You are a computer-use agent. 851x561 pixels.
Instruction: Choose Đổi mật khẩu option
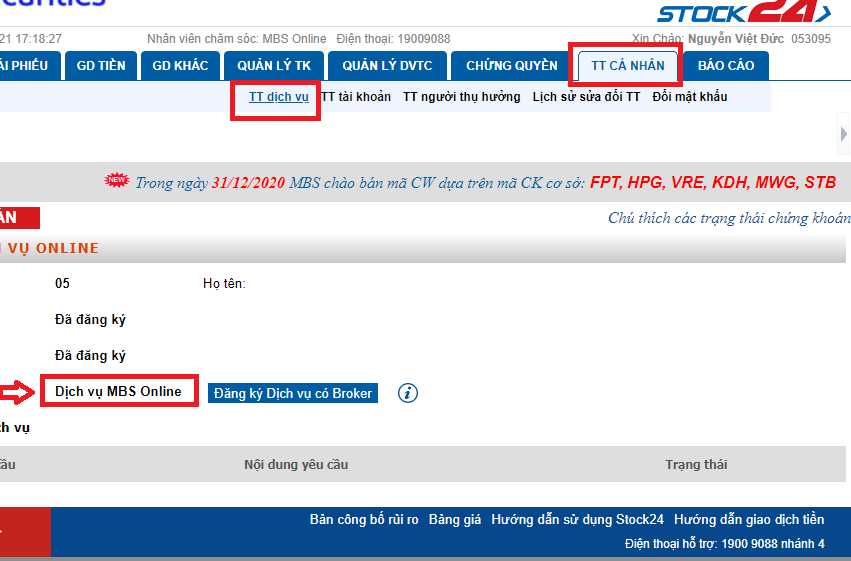tap(689, 97)
